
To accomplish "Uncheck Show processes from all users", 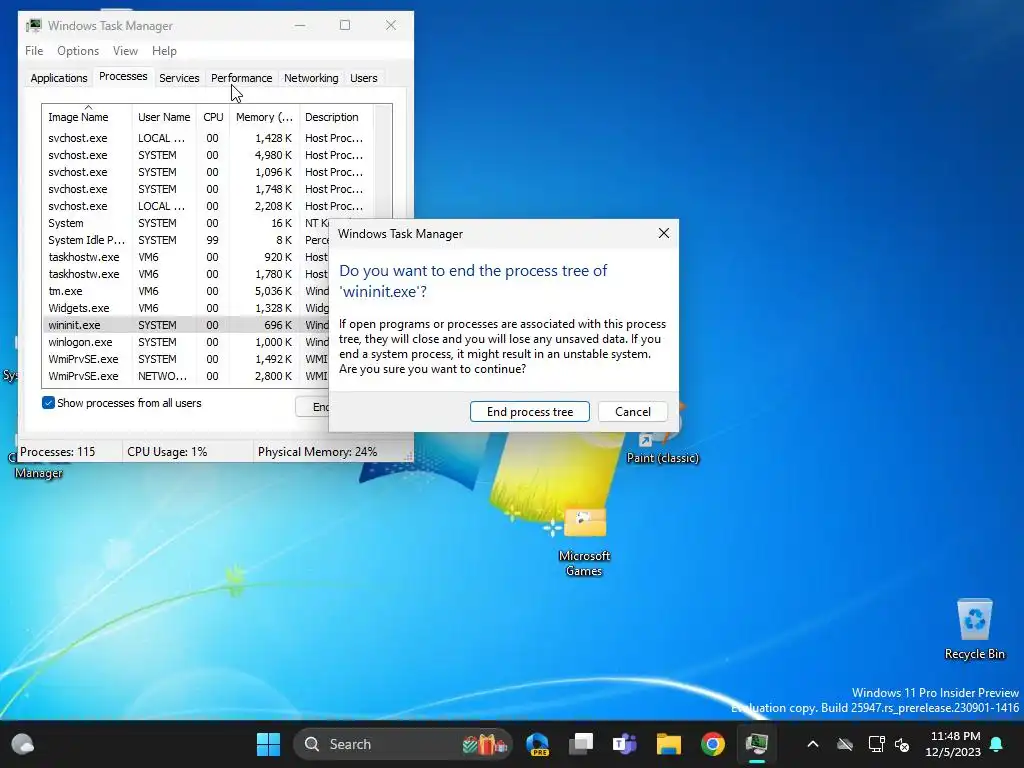I will (48, 403).
